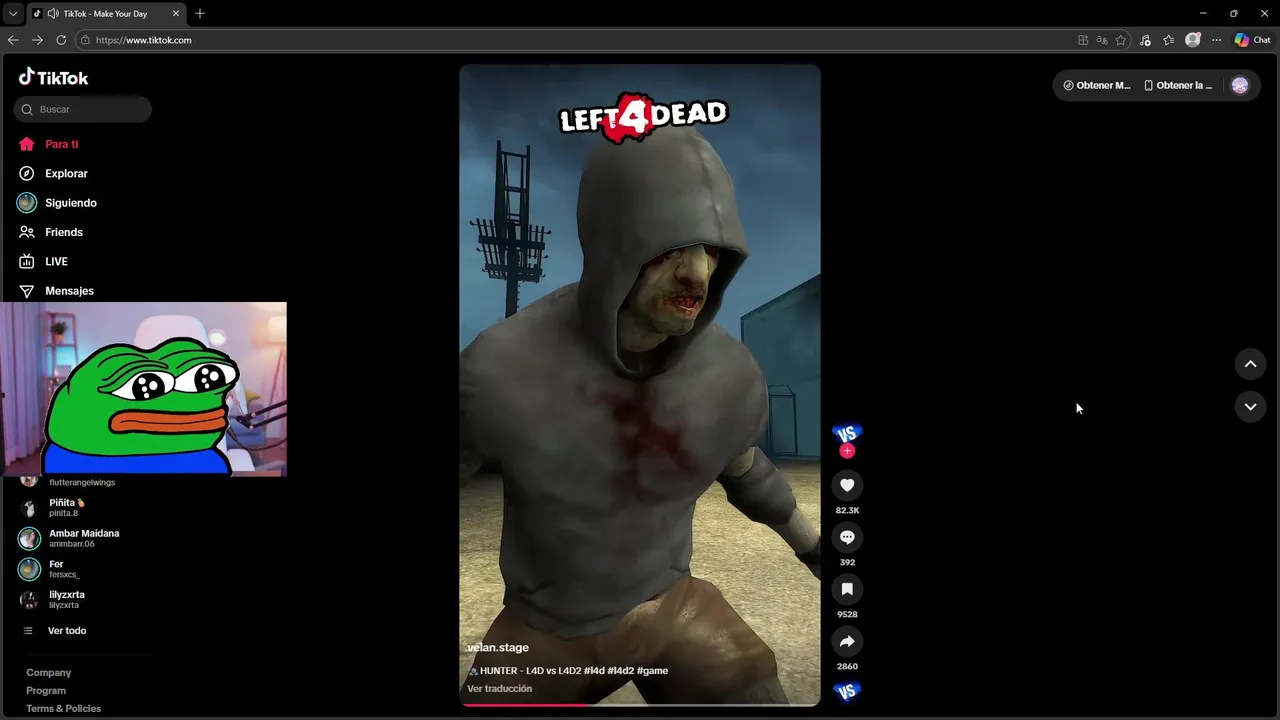
Task: Expand the Terms & Policies section
Action: tap(64, 709)
